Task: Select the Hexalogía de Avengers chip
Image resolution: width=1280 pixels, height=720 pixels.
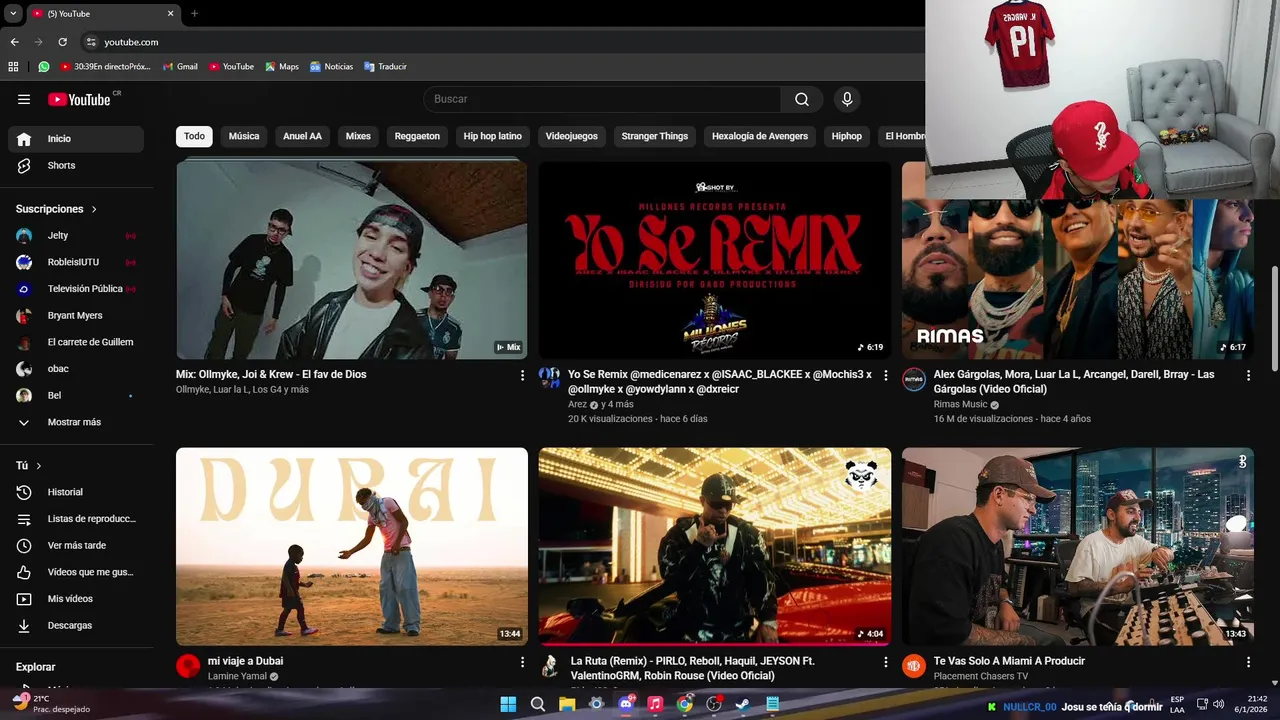Action: tap(760, 136)
